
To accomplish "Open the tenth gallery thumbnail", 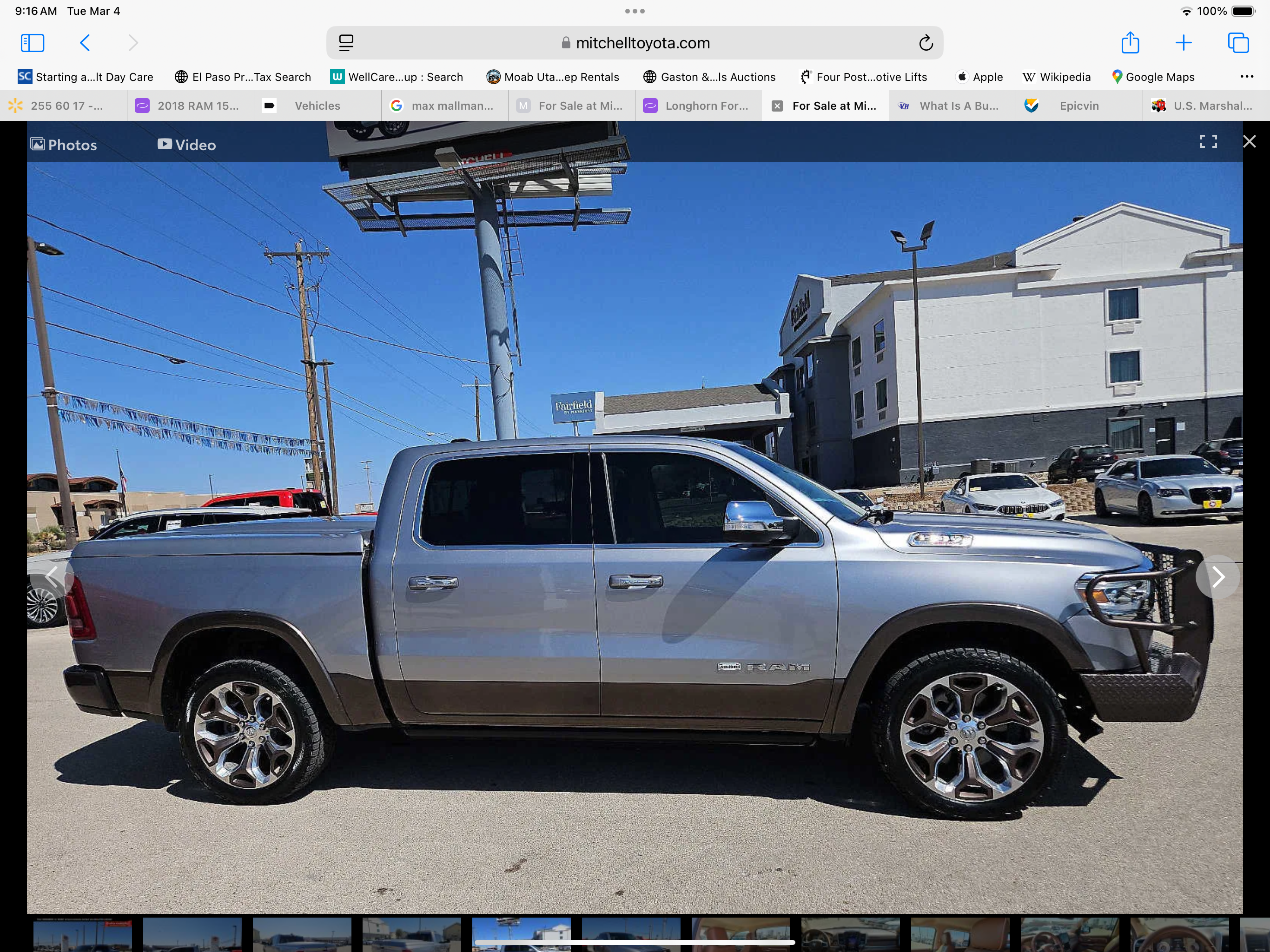I will pos(1070,935).
